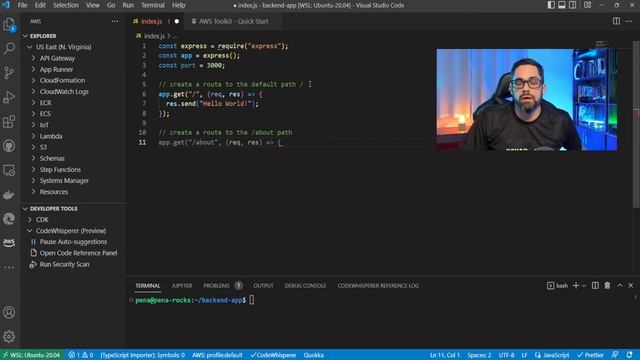Screen dimensions: 640x360
Task: Select the AWS Toolkit icon in activity bar
Action: (x=9, y=242)
